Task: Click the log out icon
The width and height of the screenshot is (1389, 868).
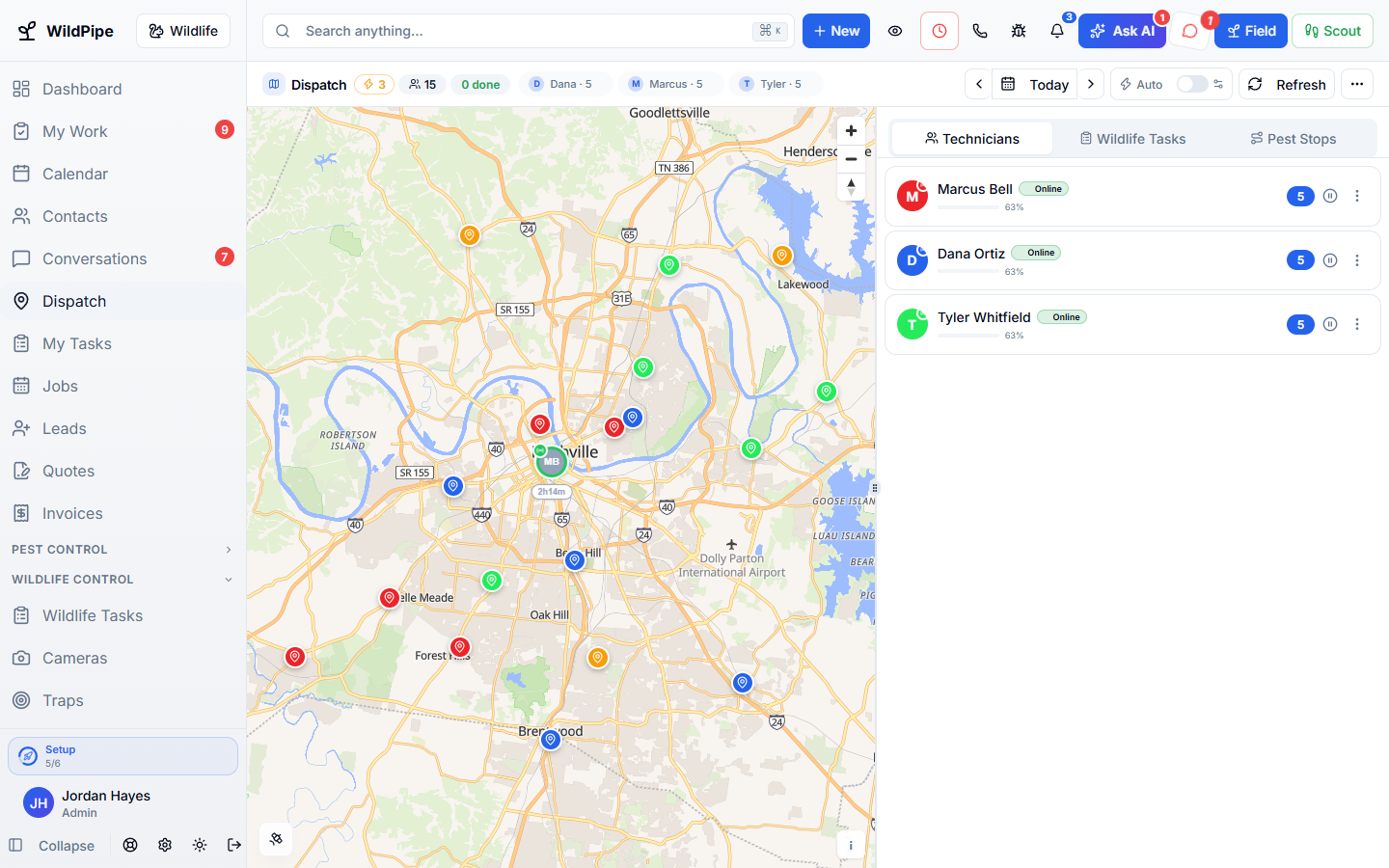Action: click(234, 845)
